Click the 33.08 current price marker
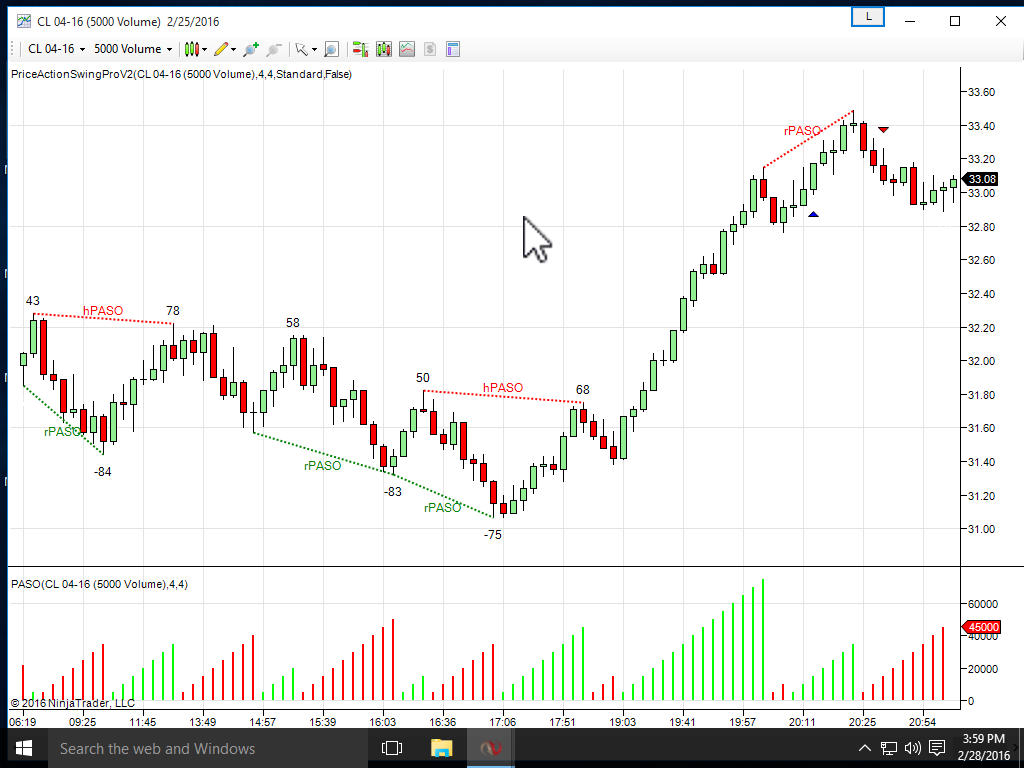Screen dimensions: 1024x768 (981, 179)
